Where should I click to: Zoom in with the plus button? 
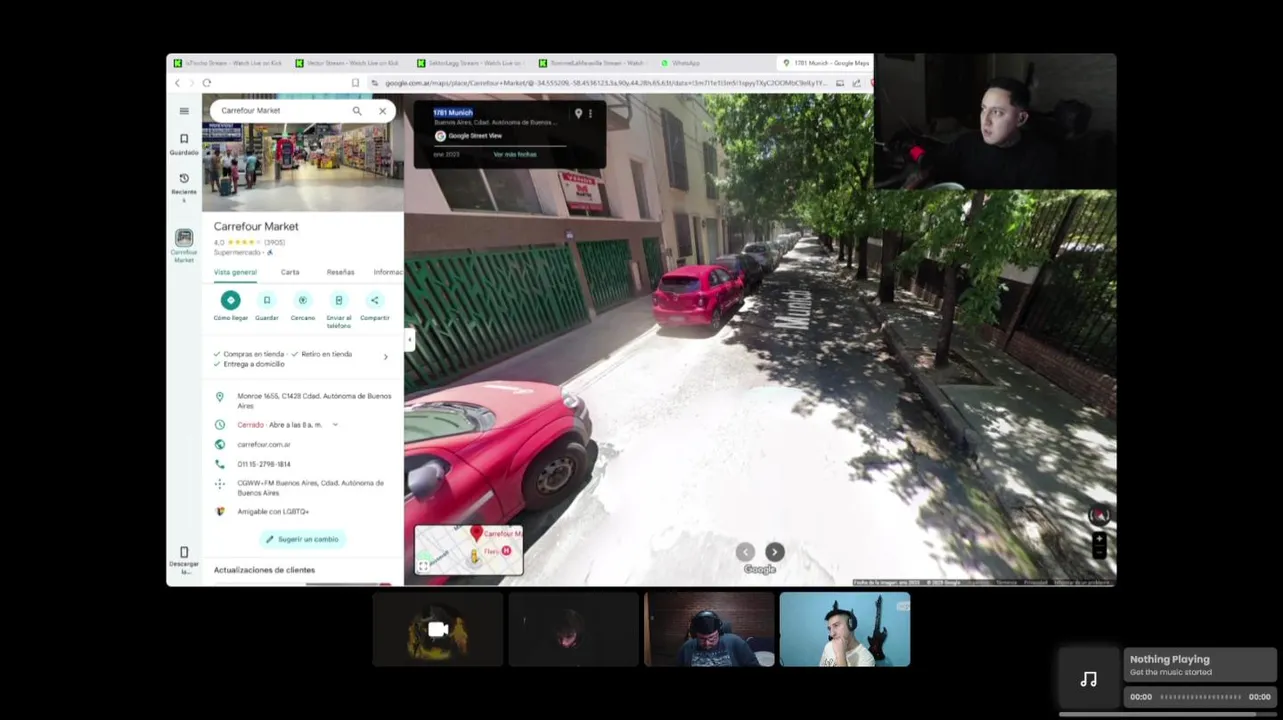click(1099, 539)
